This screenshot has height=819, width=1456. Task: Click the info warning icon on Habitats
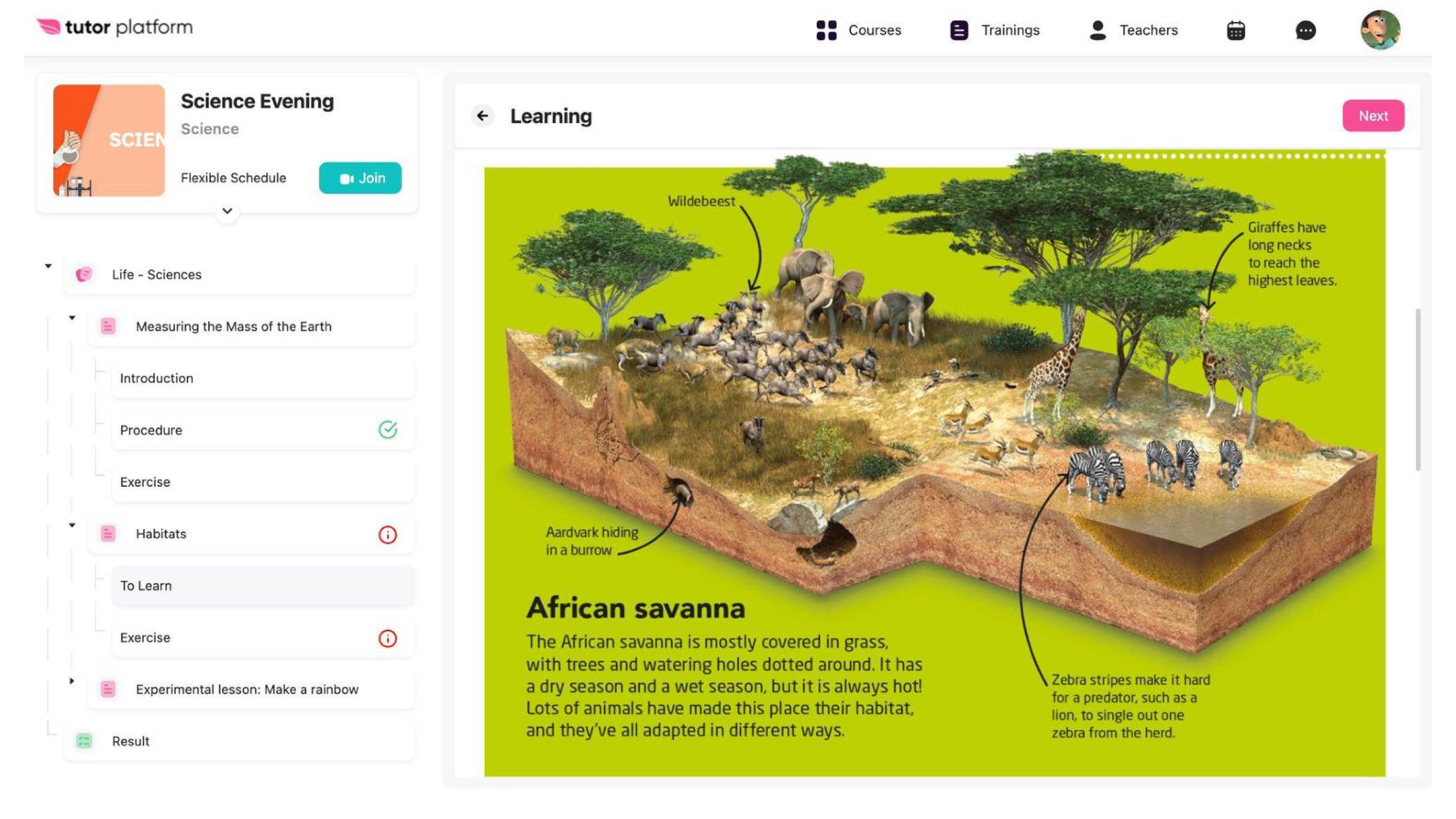pos(388,534)
